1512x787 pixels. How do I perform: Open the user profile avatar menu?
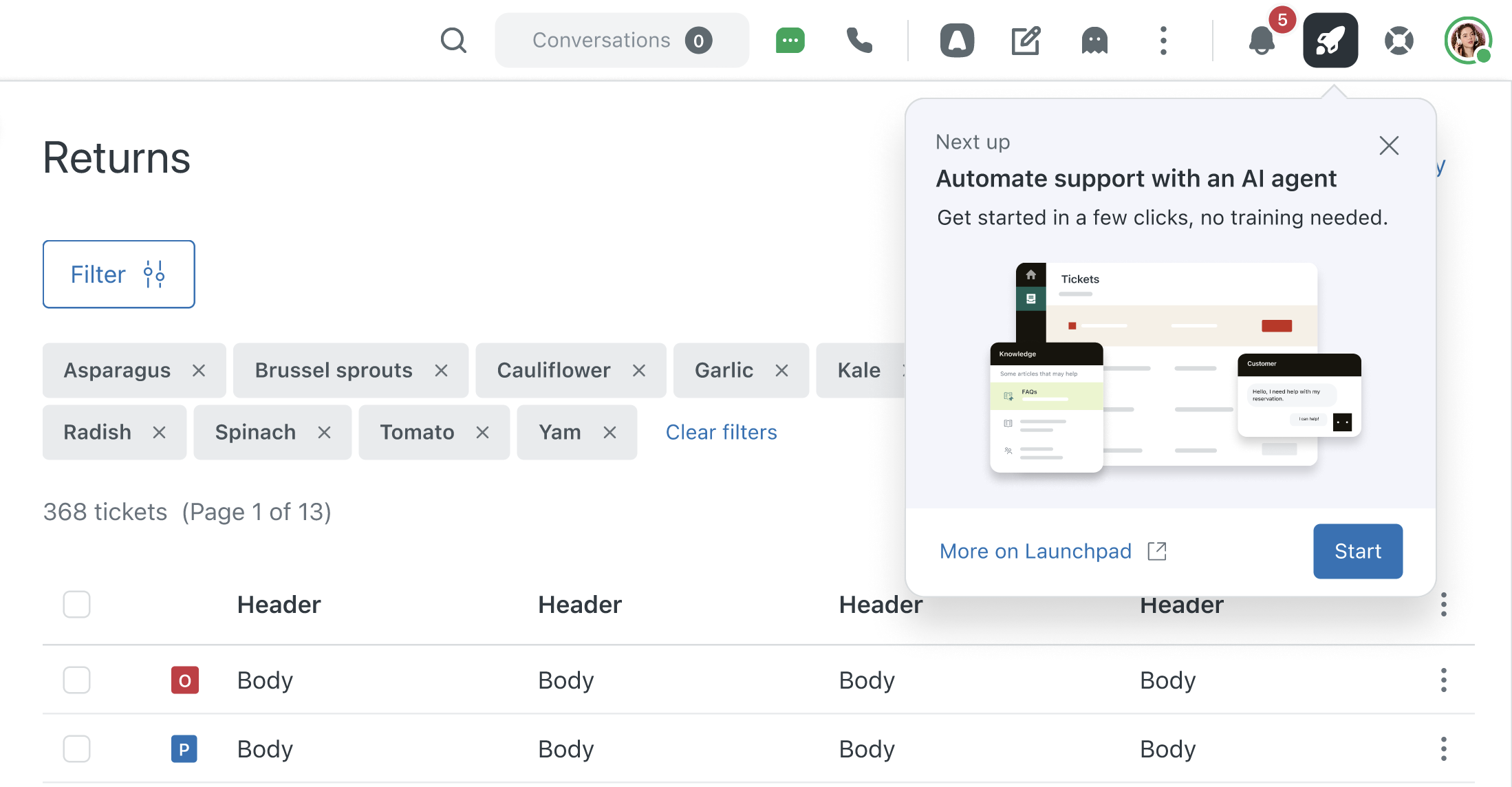pos(1468,41)
